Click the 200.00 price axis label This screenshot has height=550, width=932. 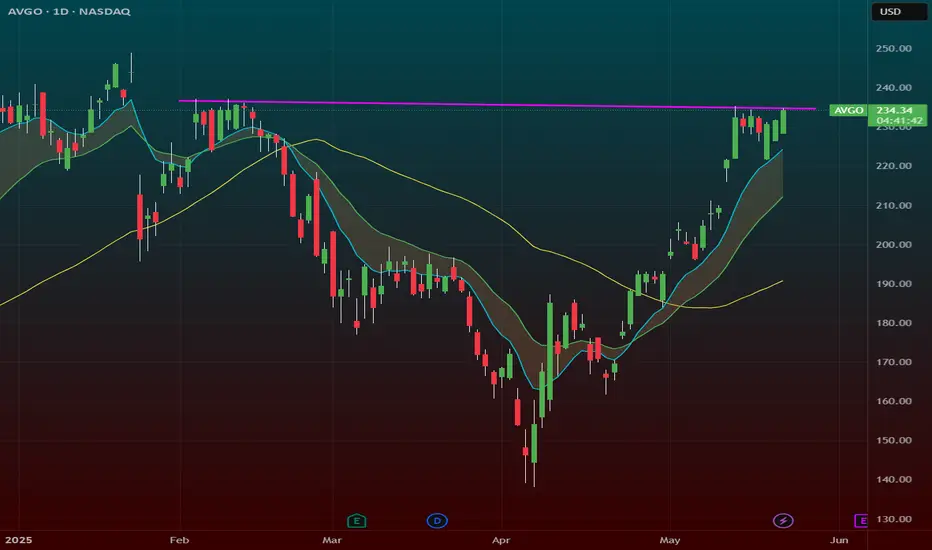893,244
